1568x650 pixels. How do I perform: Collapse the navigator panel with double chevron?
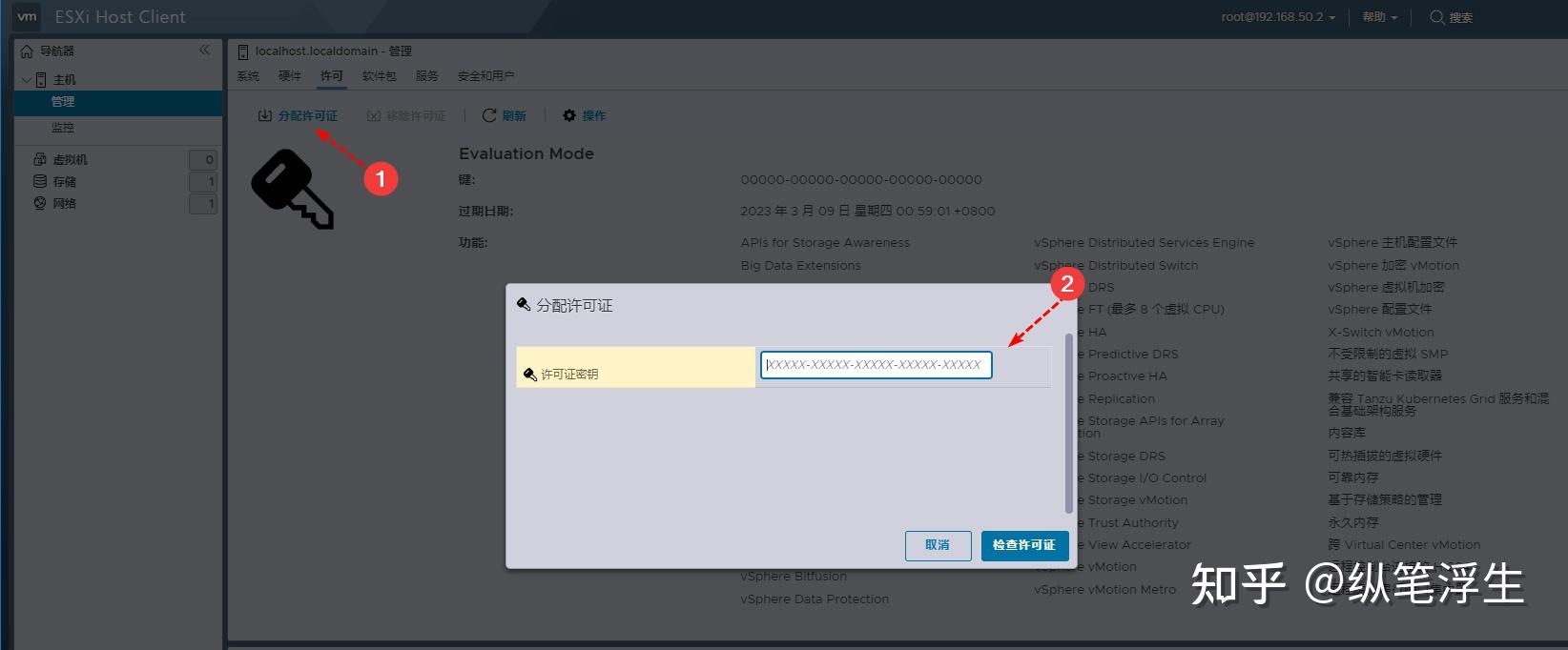coord(204,50)
